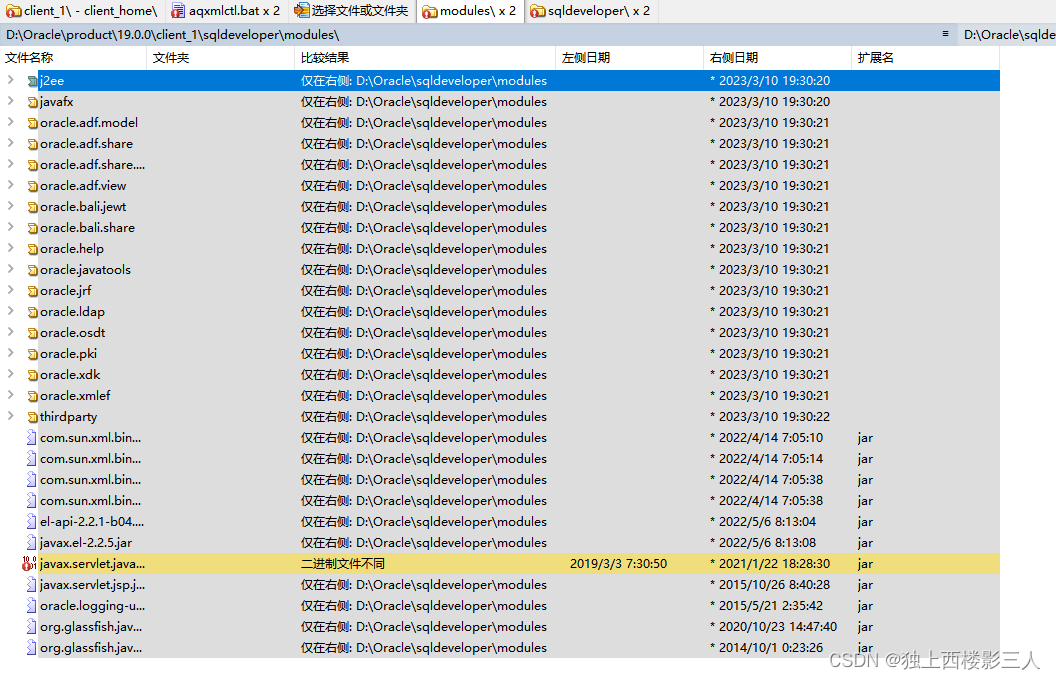Image resolution: width=1056 pixels, height=680 pixels.
Task: Select the right date 2020/10/23 14:47:40
Action: (x=773, y=627)
